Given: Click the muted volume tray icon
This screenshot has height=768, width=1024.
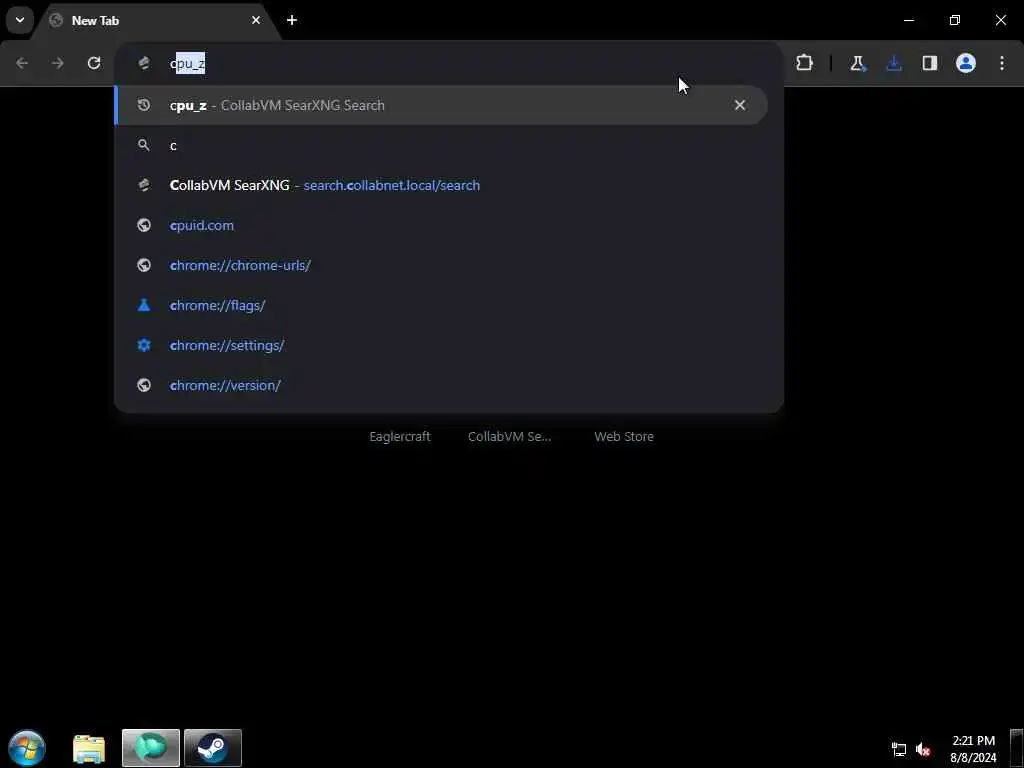Looking at the screenshot, I should [x=923, y=749].
